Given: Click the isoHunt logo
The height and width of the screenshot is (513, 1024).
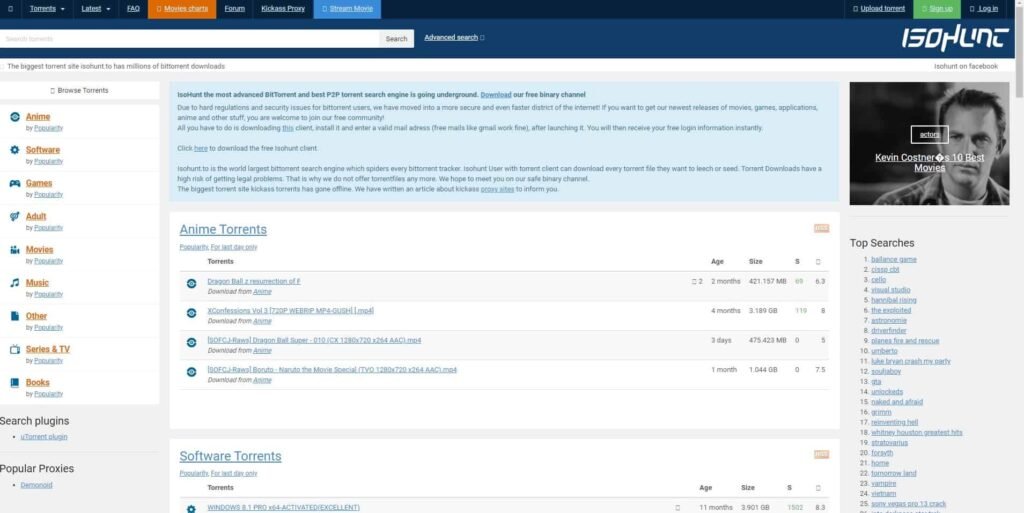Looking at the screenshot, I should click(x=954, y=38).
